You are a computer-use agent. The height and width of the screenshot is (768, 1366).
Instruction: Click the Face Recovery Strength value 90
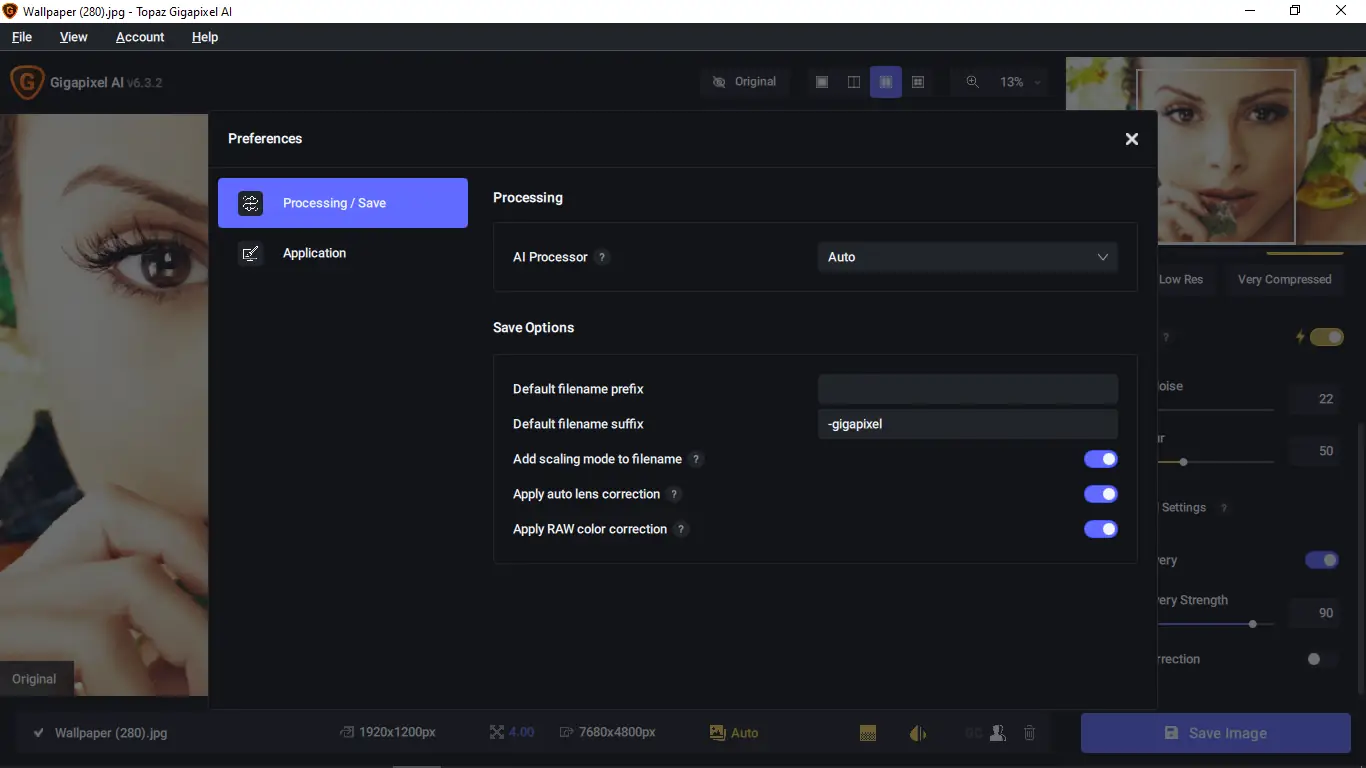[x=1315, y=613]
